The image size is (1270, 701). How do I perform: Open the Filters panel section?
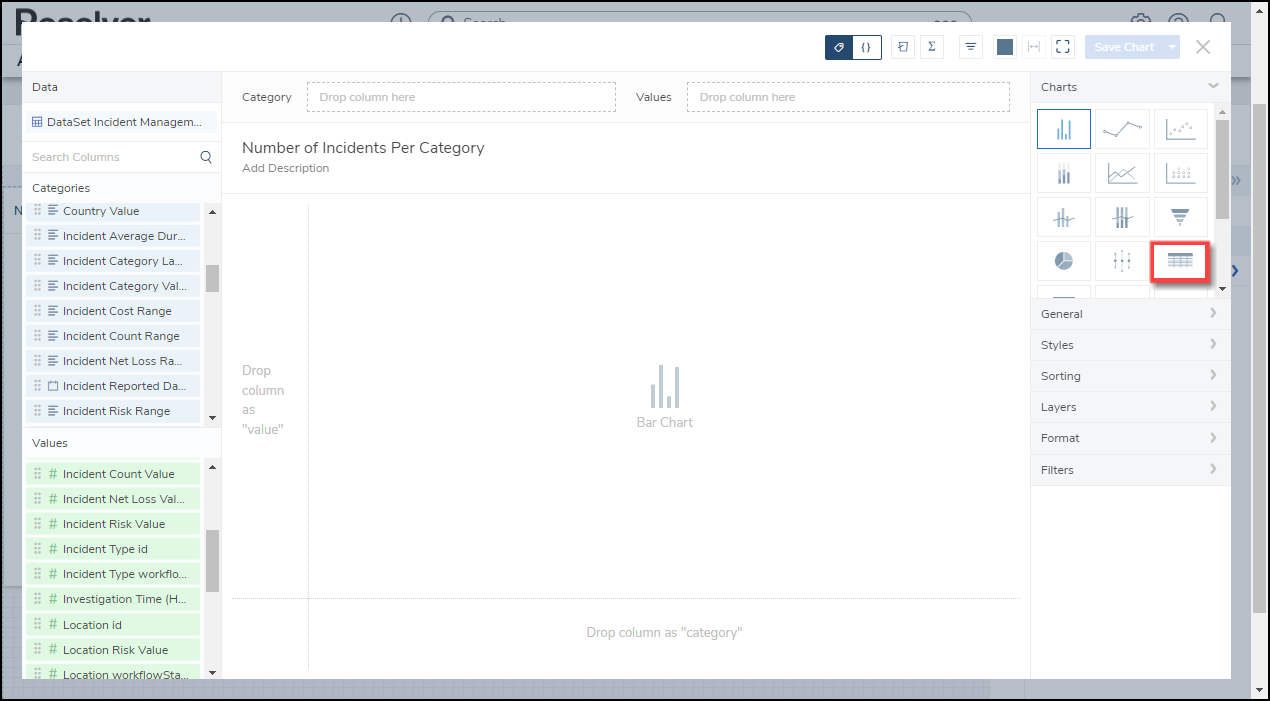click(x=1130, y=470)
